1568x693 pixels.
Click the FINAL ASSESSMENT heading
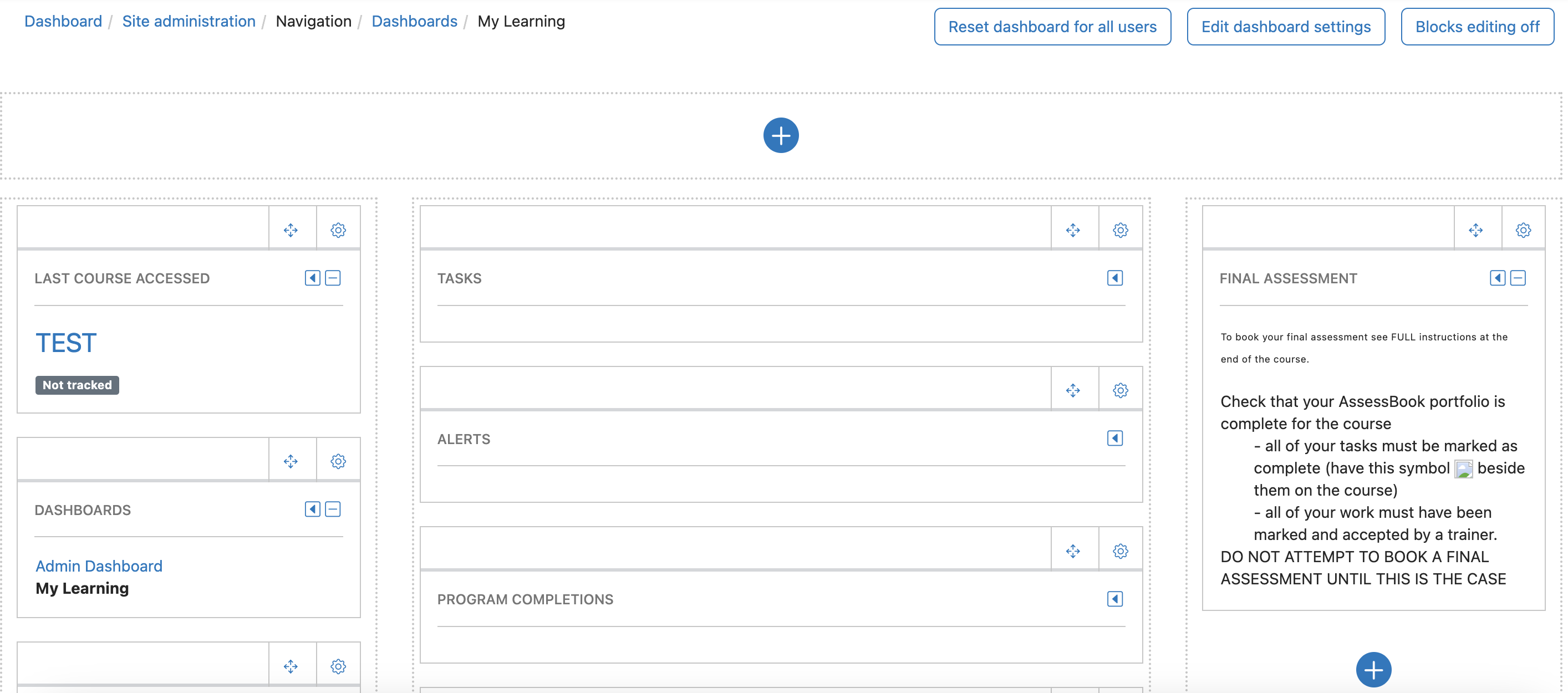(1289, 279)
